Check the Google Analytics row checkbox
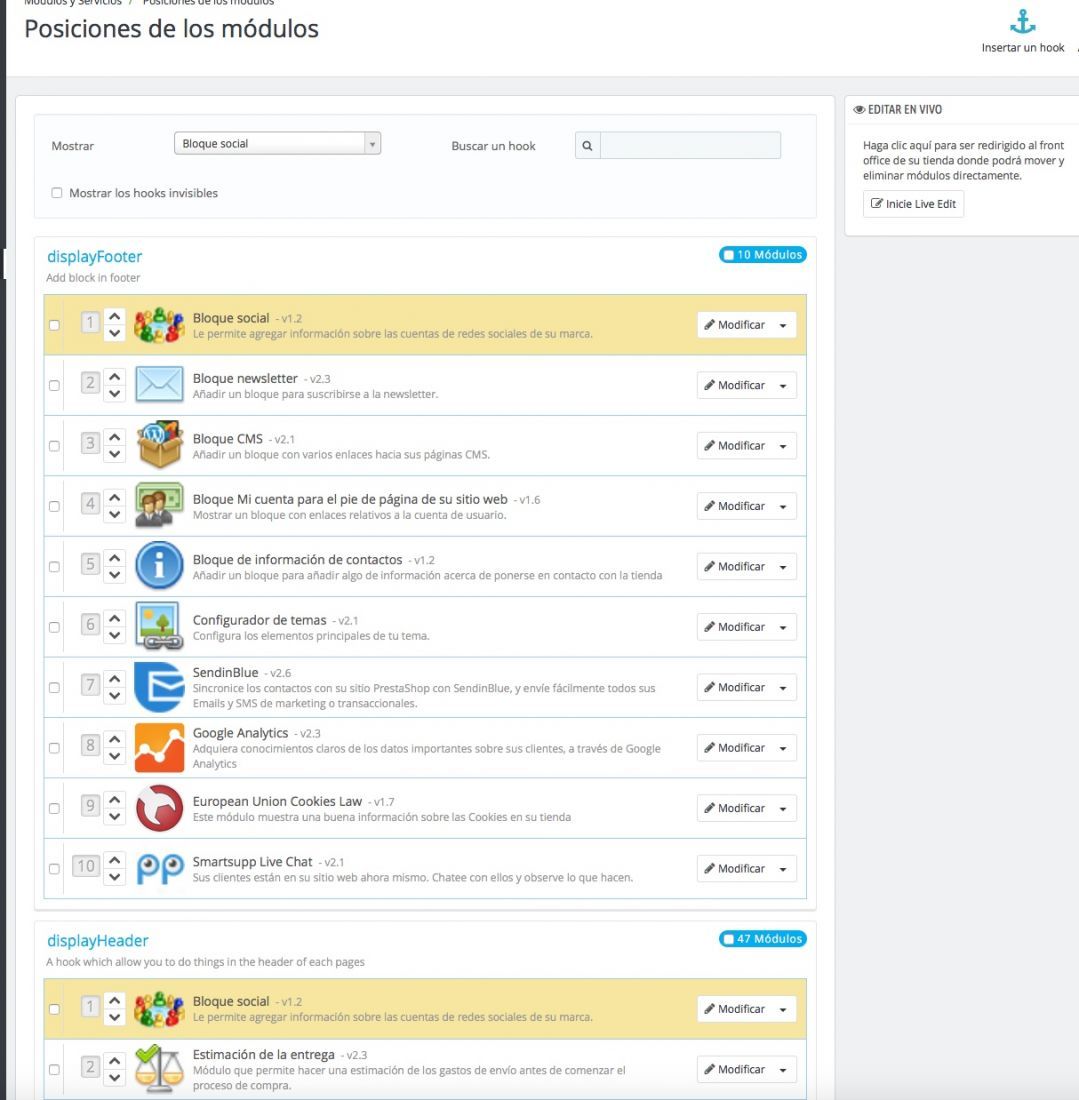1079x1100 pixels. [x=54, y=748]
